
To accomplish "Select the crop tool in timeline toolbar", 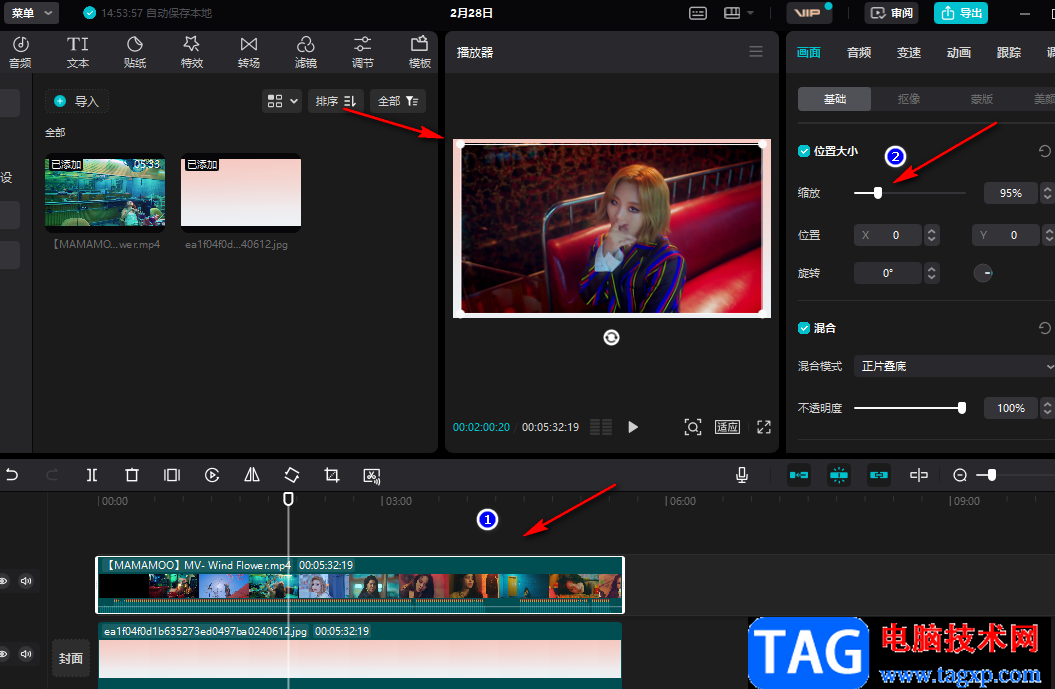I will (x=332, y=476).
